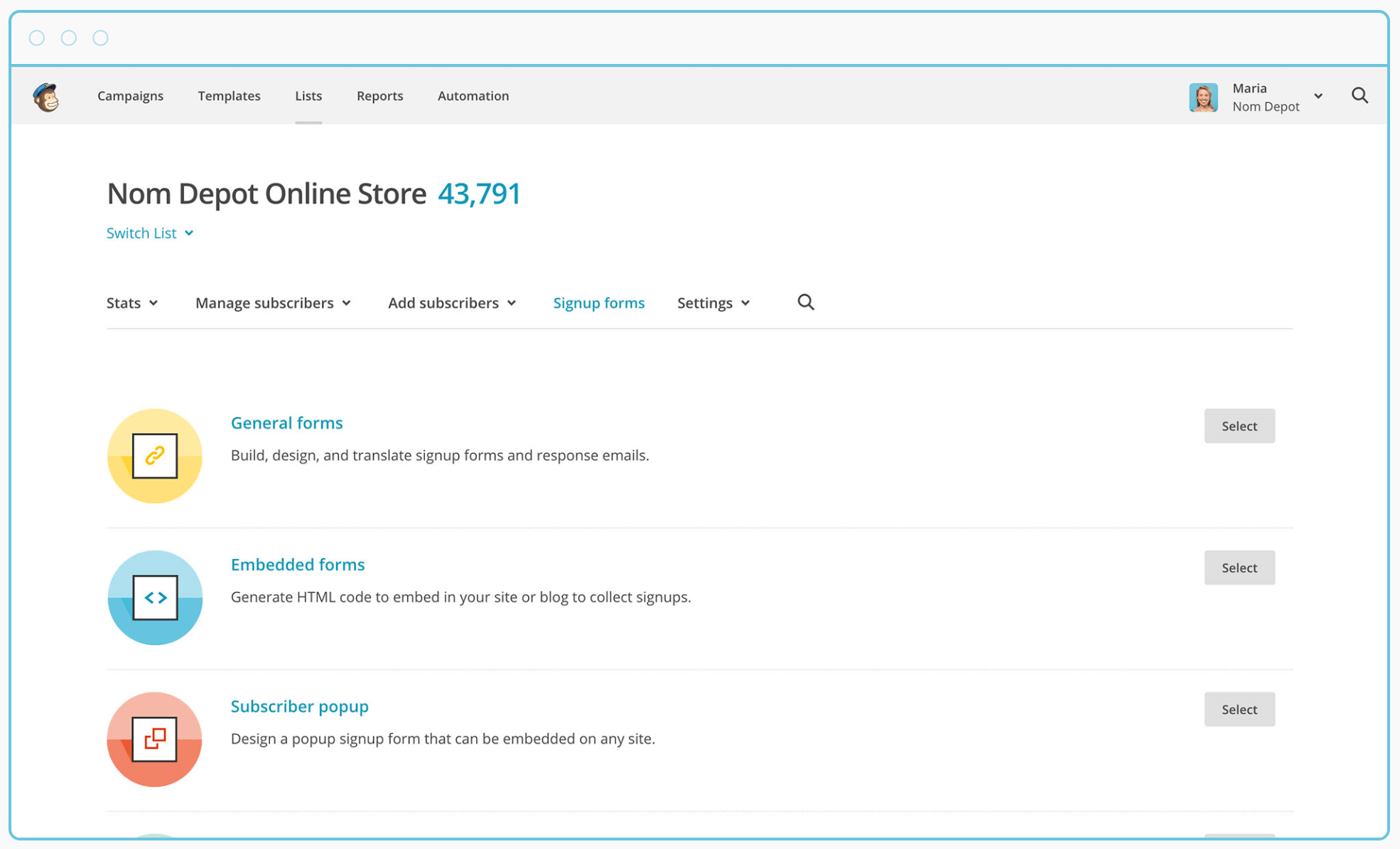Expand the Stats dropdown
This screenshot has height=849, width=1400.
coord(132,303)
